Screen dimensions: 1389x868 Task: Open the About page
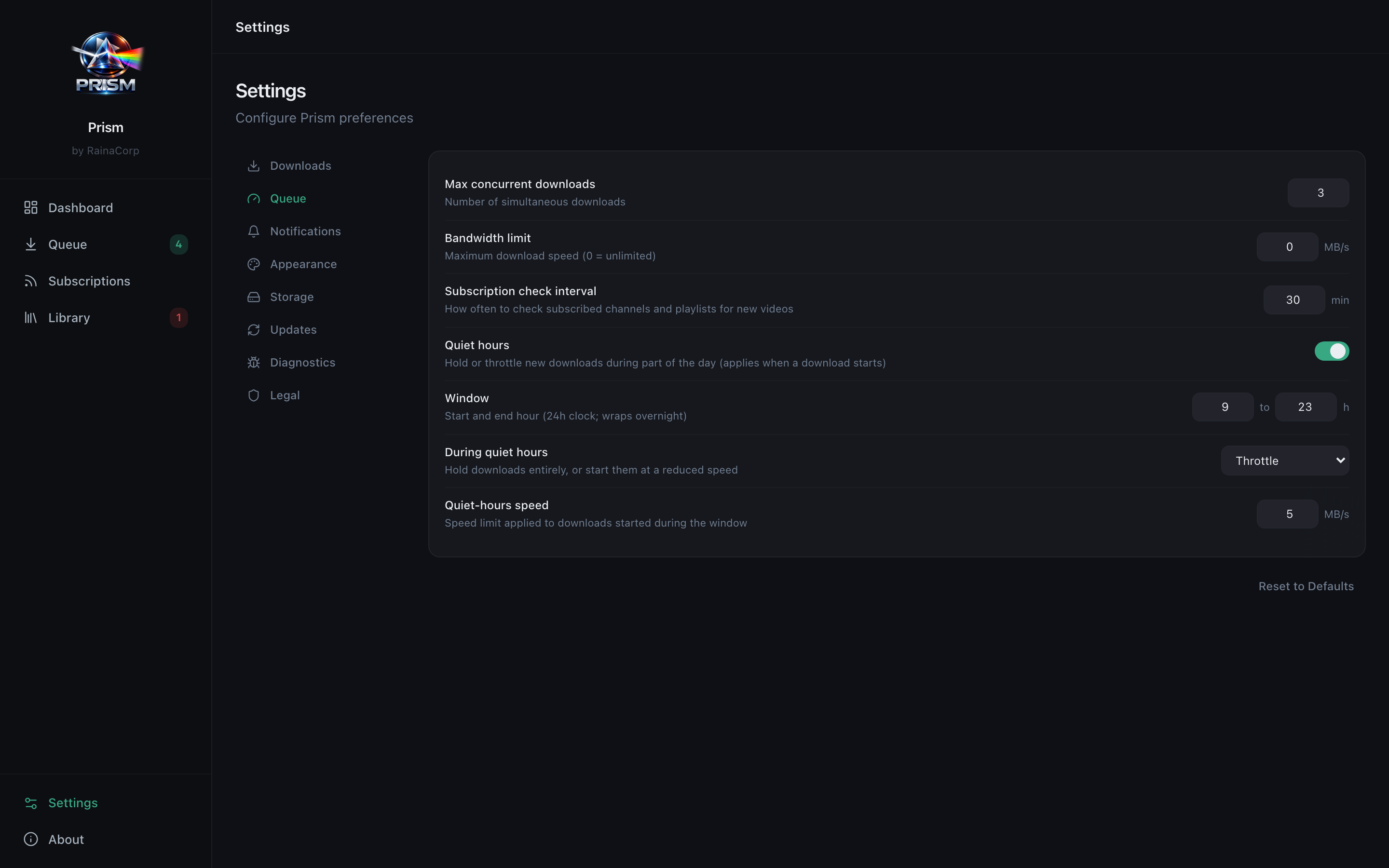pyautogui.click(x=106, y=839)
